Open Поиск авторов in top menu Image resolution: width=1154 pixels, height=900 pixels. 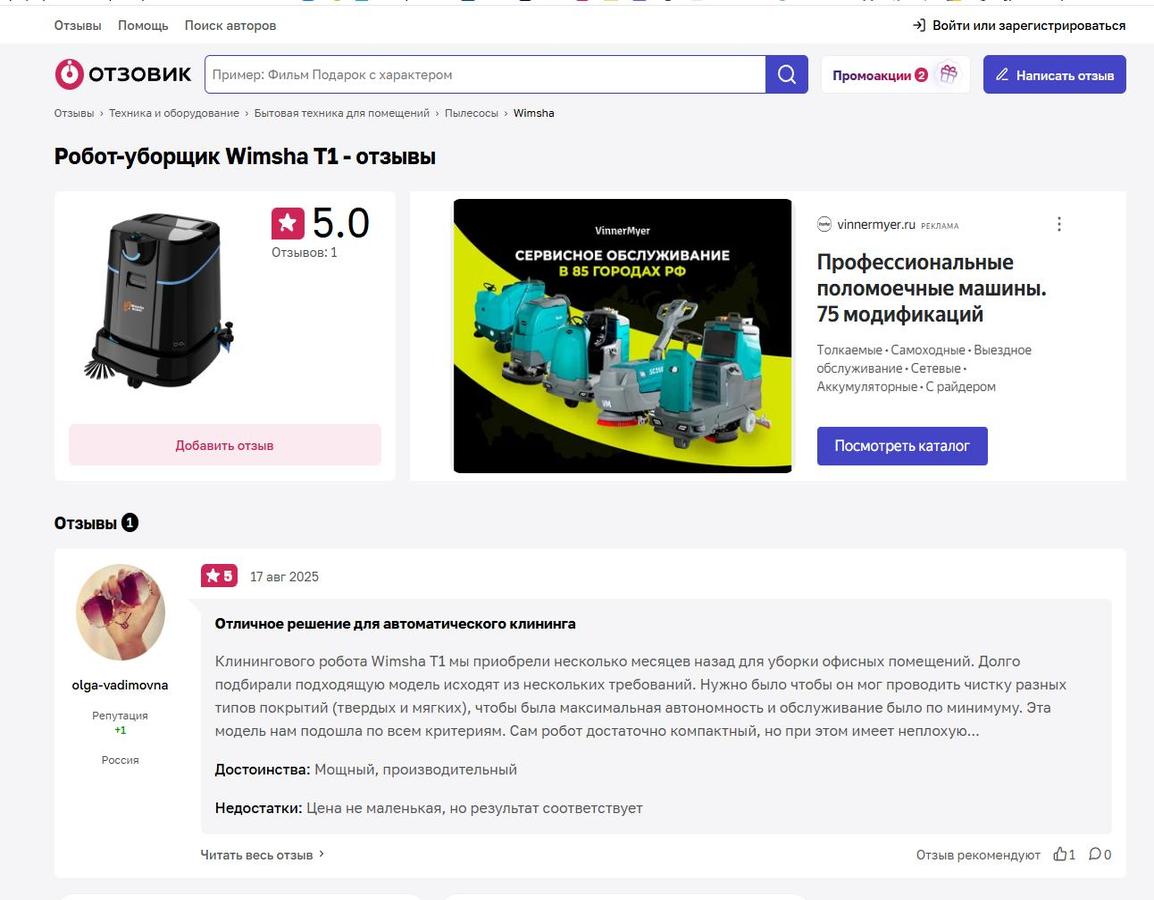point(230,25)
